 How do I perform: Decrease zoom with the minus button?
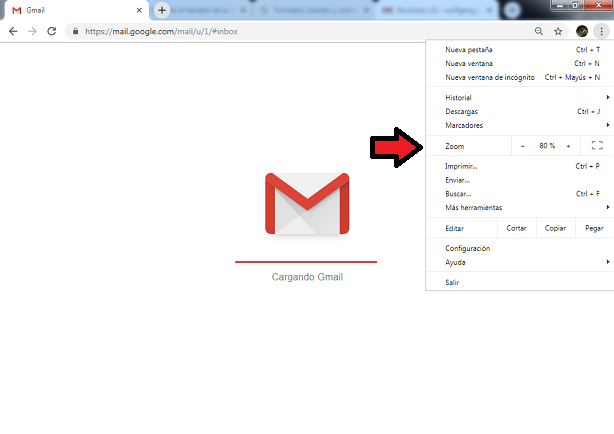pos(523,146)
